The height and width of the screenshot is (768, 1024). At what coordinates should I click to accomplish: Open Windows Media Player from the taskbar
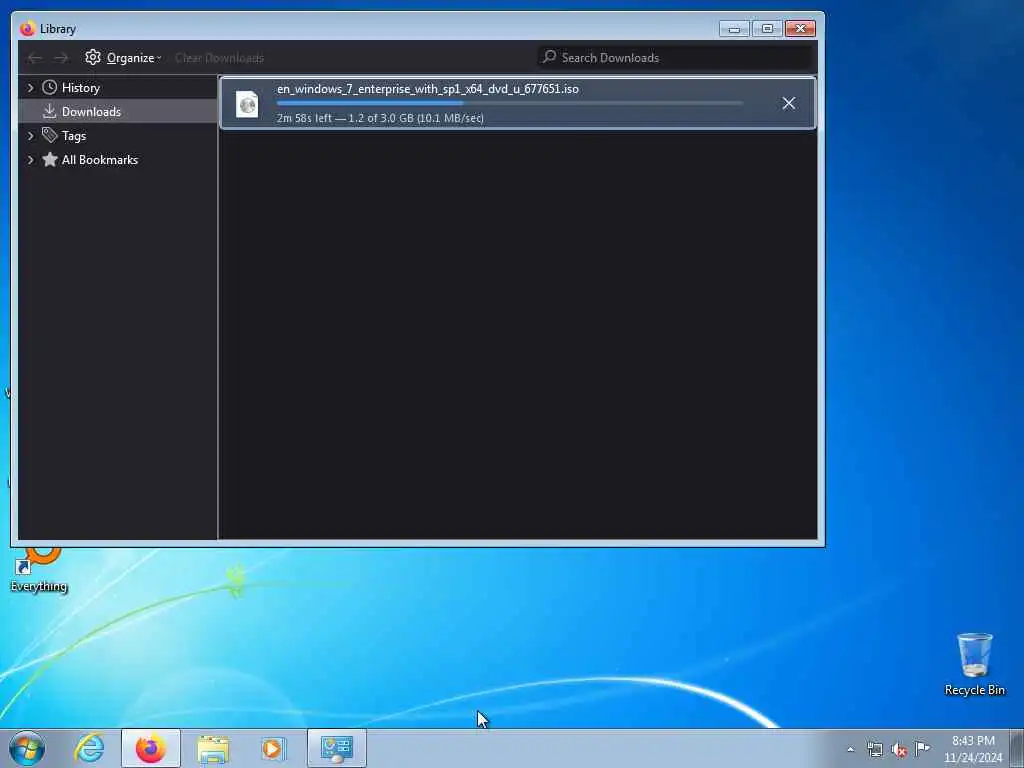tap(274, 748)
